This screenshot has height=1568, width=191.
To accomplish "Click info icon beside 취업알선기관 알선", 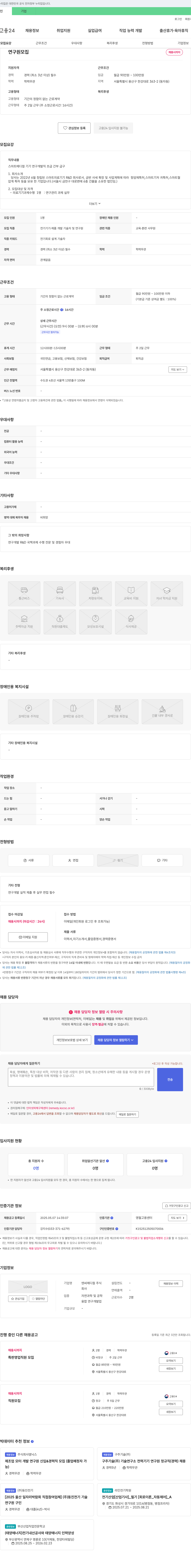I will pyautogui.click(x=107, y=1161).
